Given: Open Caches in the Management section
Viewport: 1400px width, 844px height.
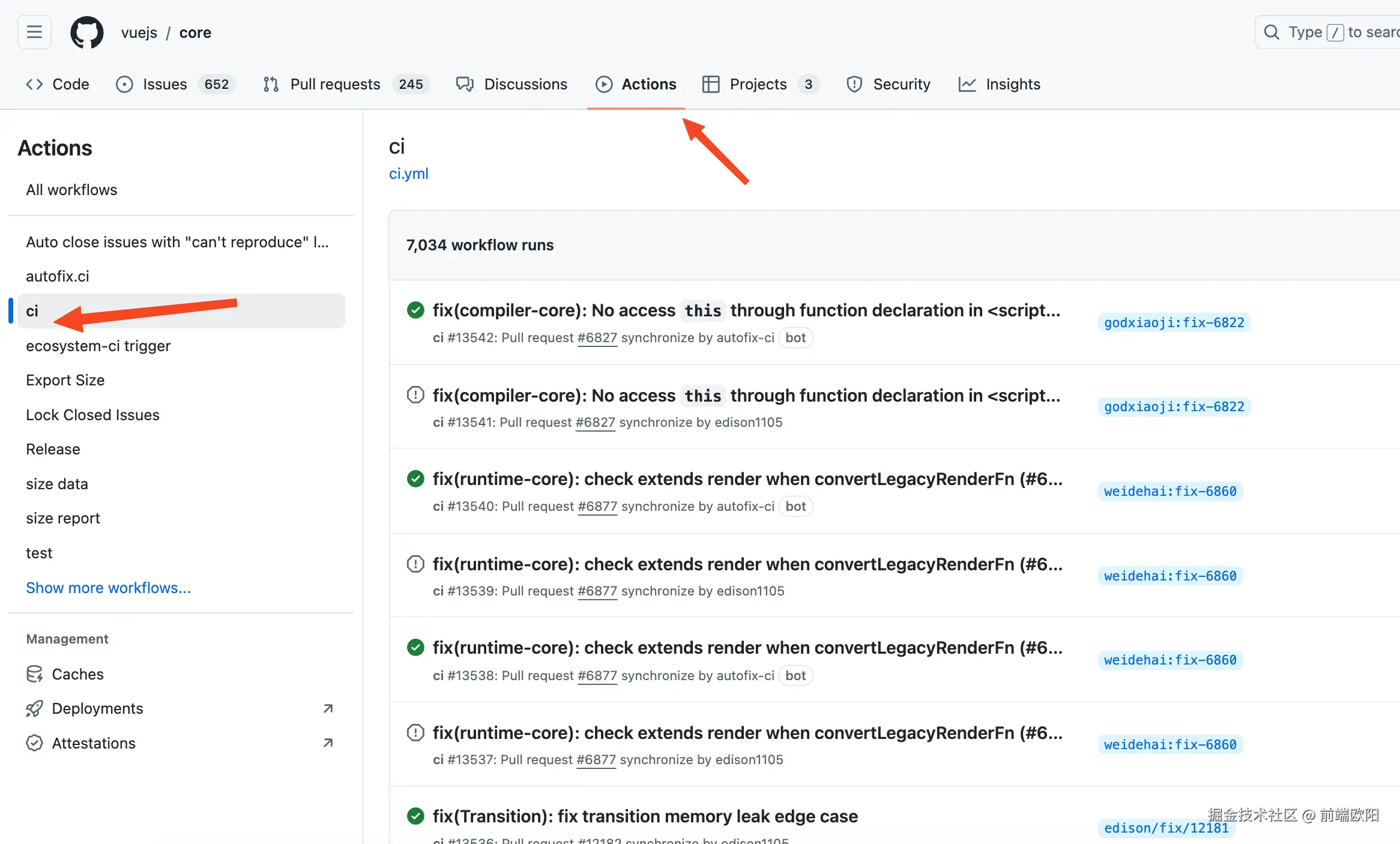Looking at the screenshot, I should pyautogui.click(x=77, y=674).
